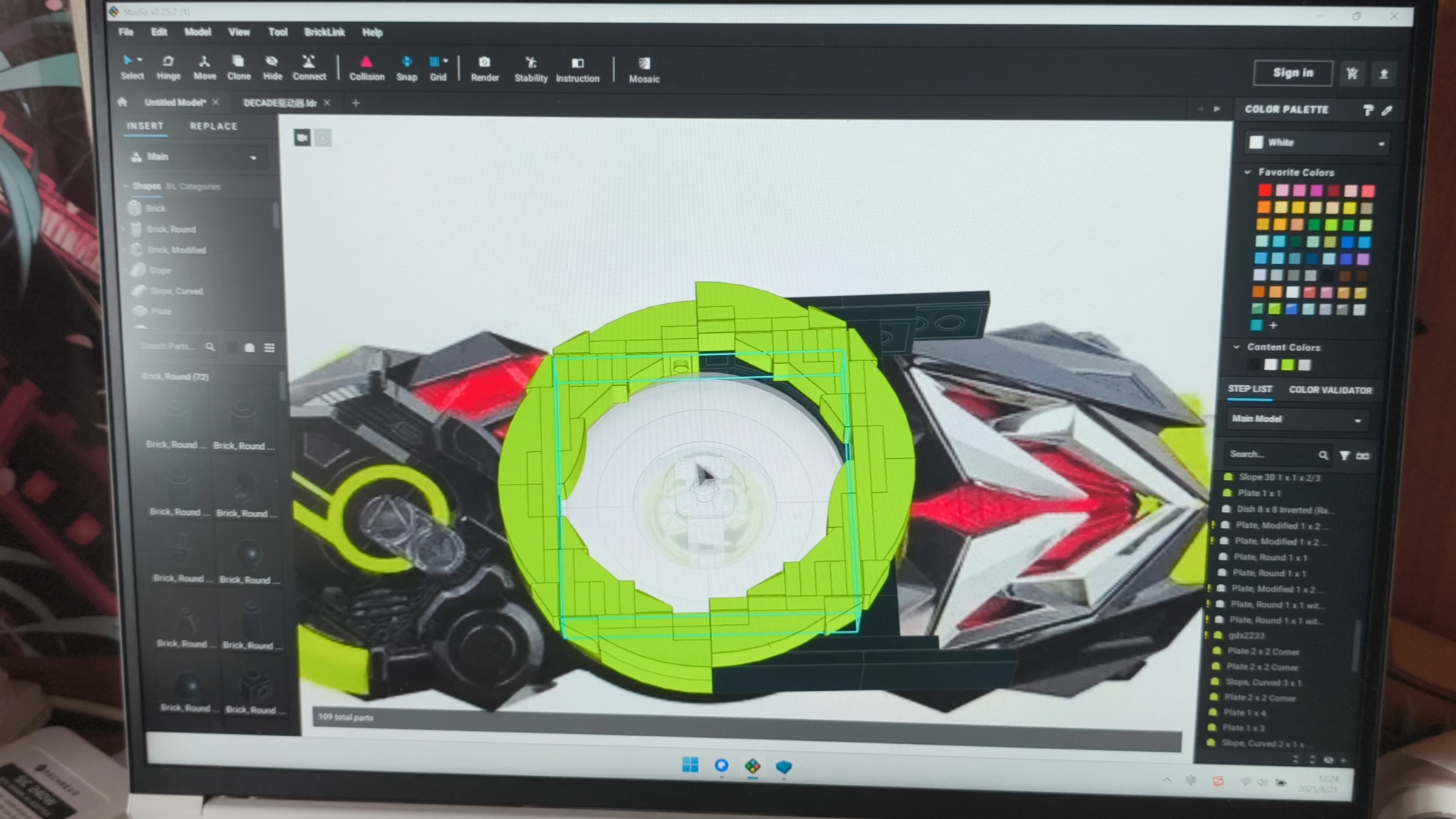The width and height of the screenshot is (1456, 819).
Task: Activate the Hinge tool
Action: pyautogui.click(x=168, y=67)
